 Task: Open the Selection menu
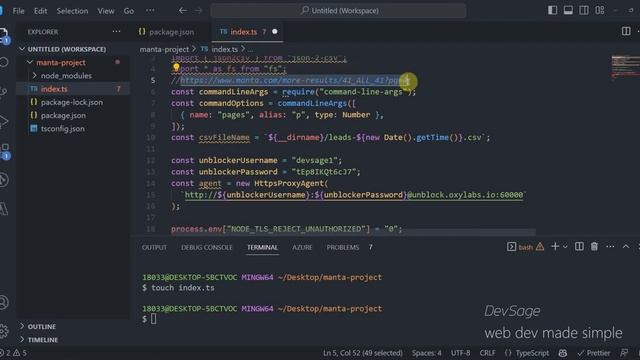pos(72,11)
